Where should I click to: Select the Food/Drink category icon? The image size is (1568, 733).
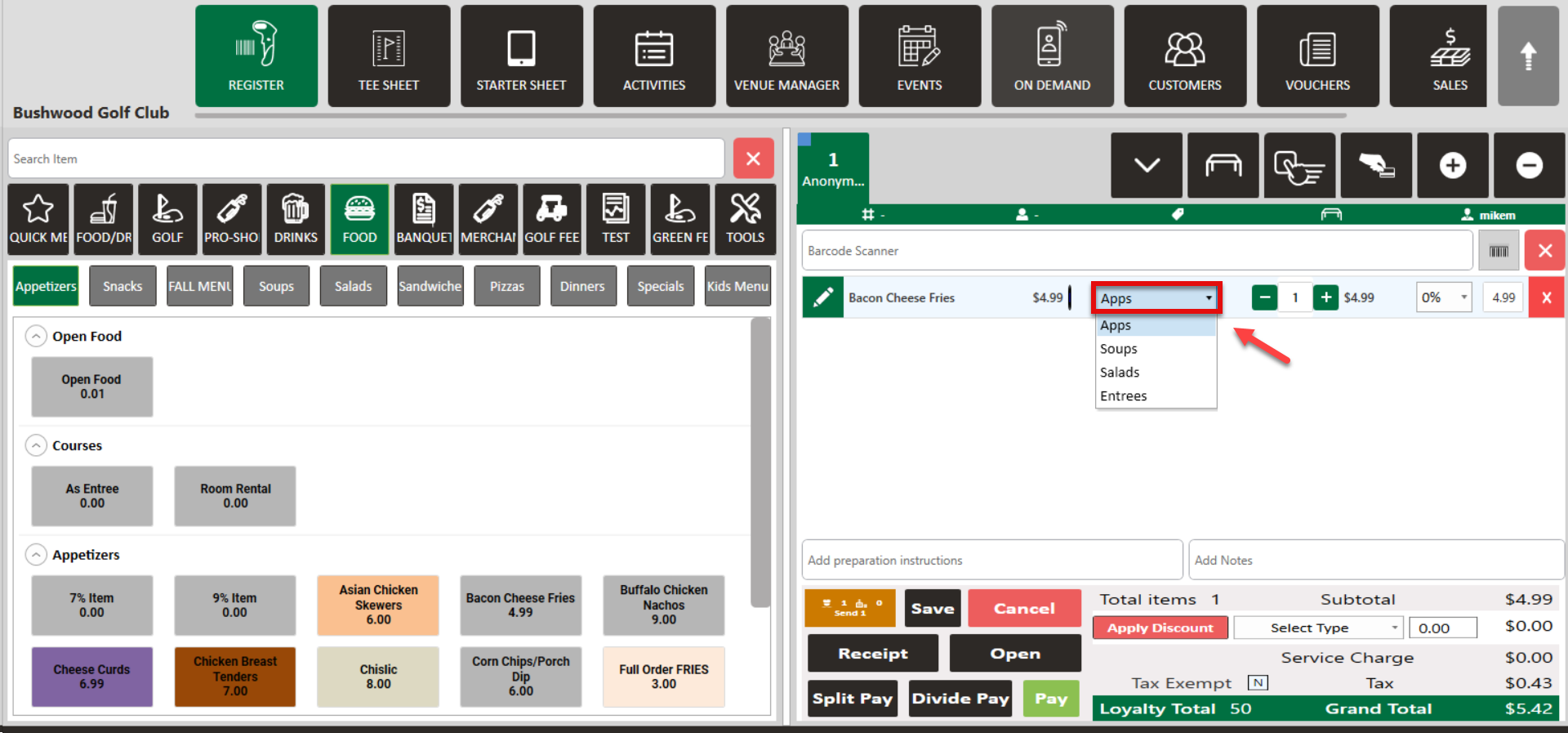pos(104,219)
